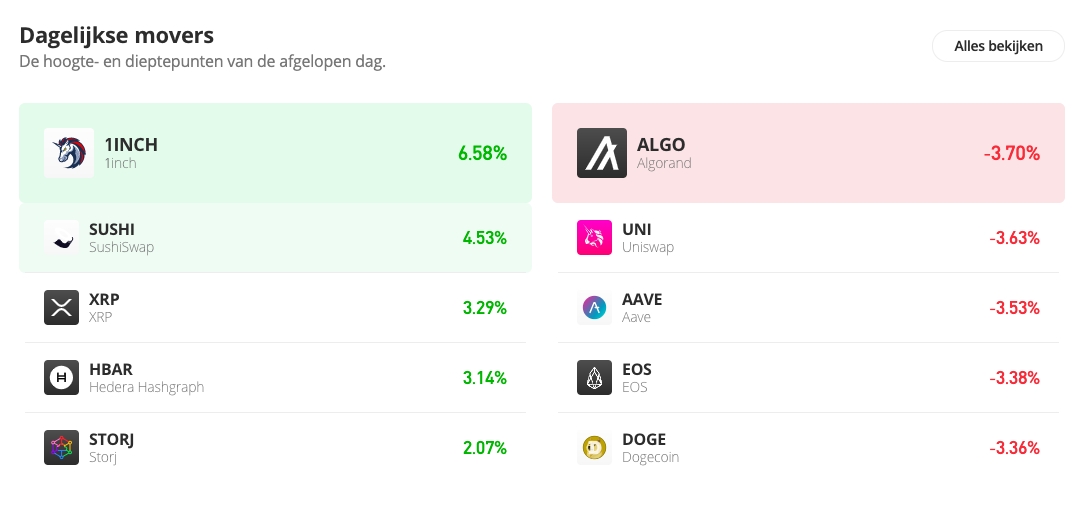1085x519 pixels.
Task: Click the EOS logo icon
Action: [x=594, y=377]
